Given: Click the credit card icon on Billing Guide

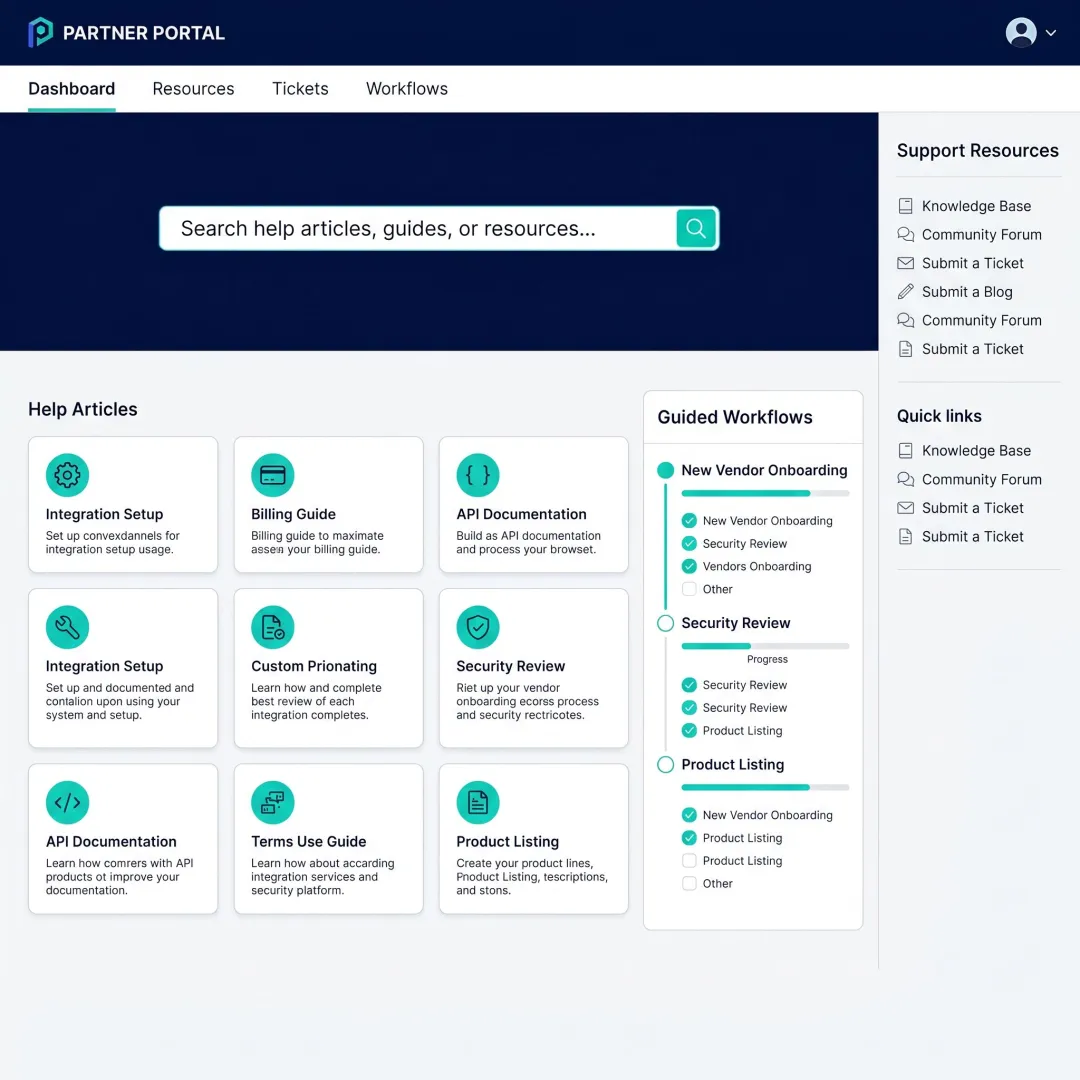Looking at the screenshot, I should coord(272,475).
